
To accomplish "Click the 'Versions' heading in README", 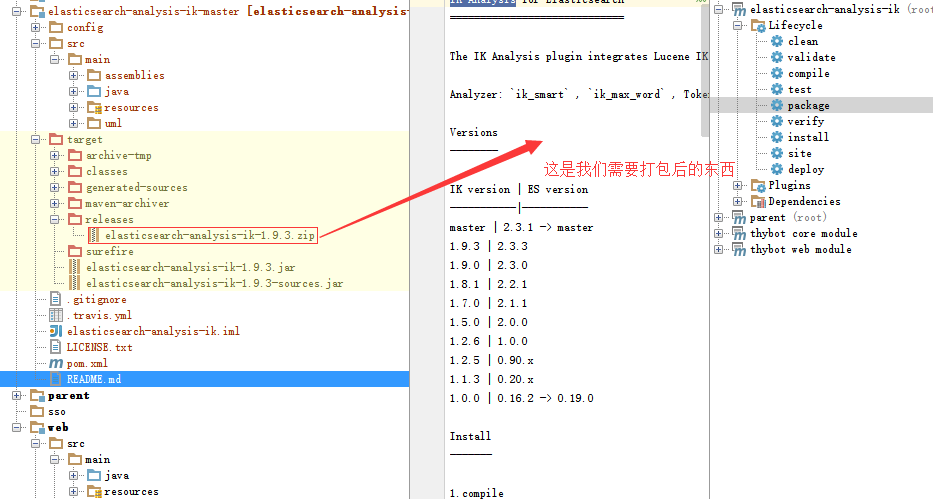I will coord(474,132).
